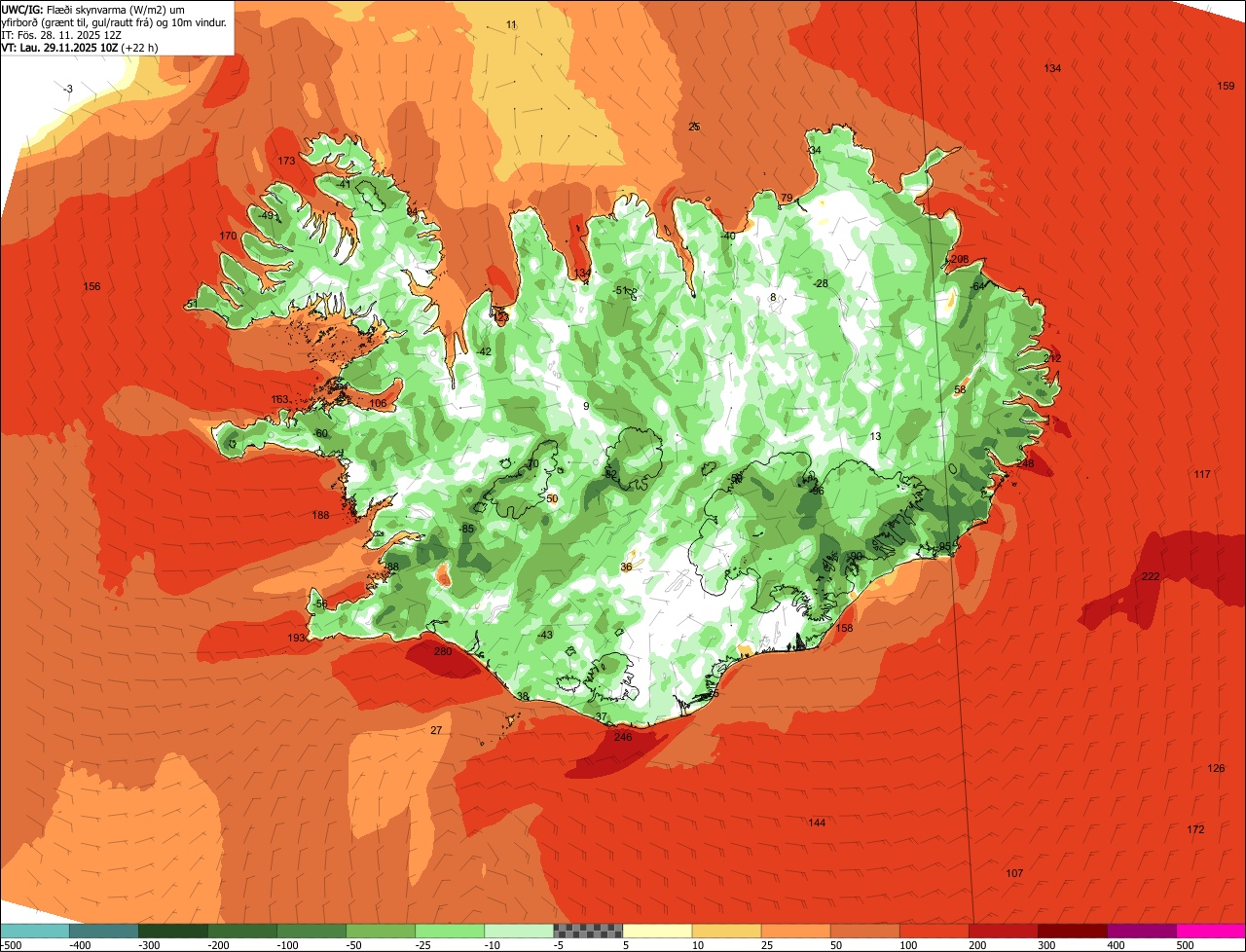Click the map value '156' in the western sea
The width and height of the screenshot is (1246, 952).
pyautogui.click(x=92, y=286)
